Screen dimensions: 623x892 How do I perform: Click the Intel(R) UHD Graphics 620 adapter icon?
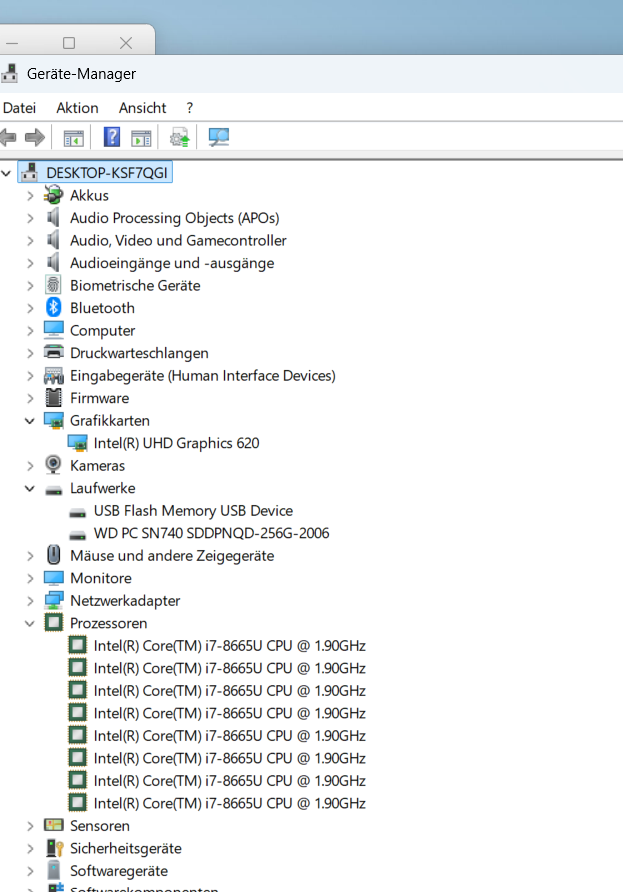(x=77, y=443)
